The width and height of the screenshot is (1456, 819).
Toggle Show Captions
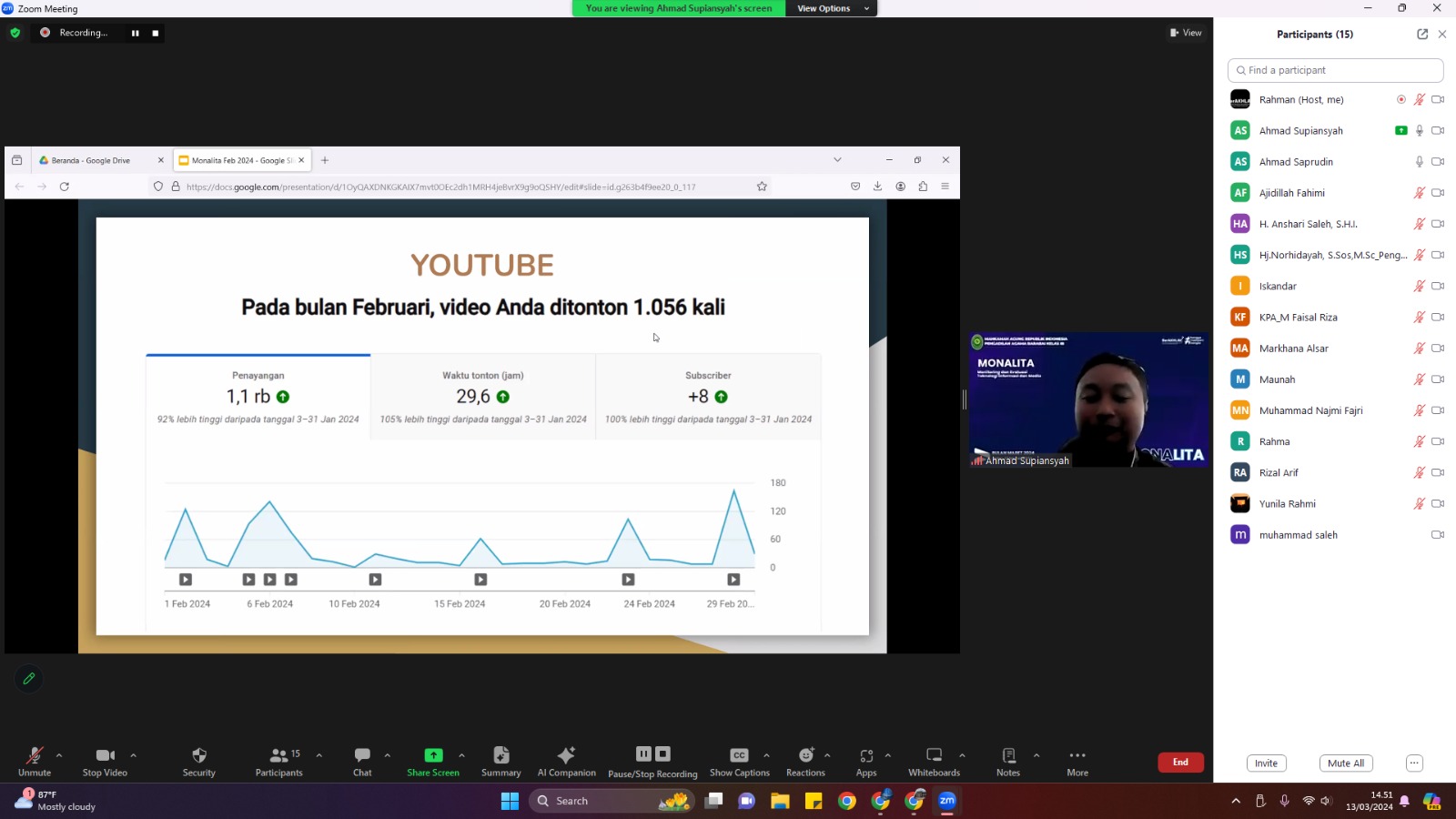pyautogui.click(x=739, y=755)
